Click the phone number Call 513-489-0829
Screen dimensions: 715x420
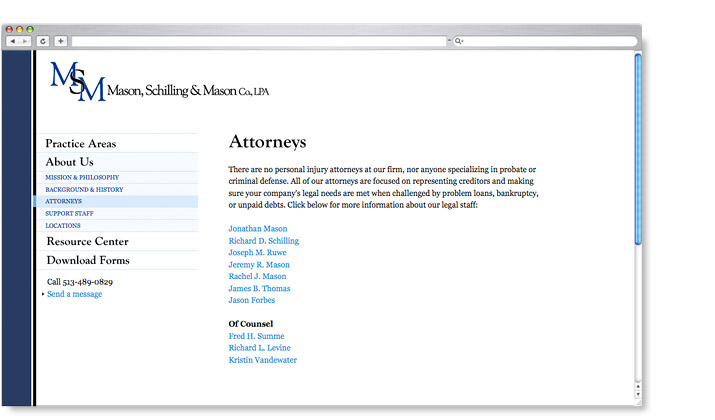click(x=80, y=282)
